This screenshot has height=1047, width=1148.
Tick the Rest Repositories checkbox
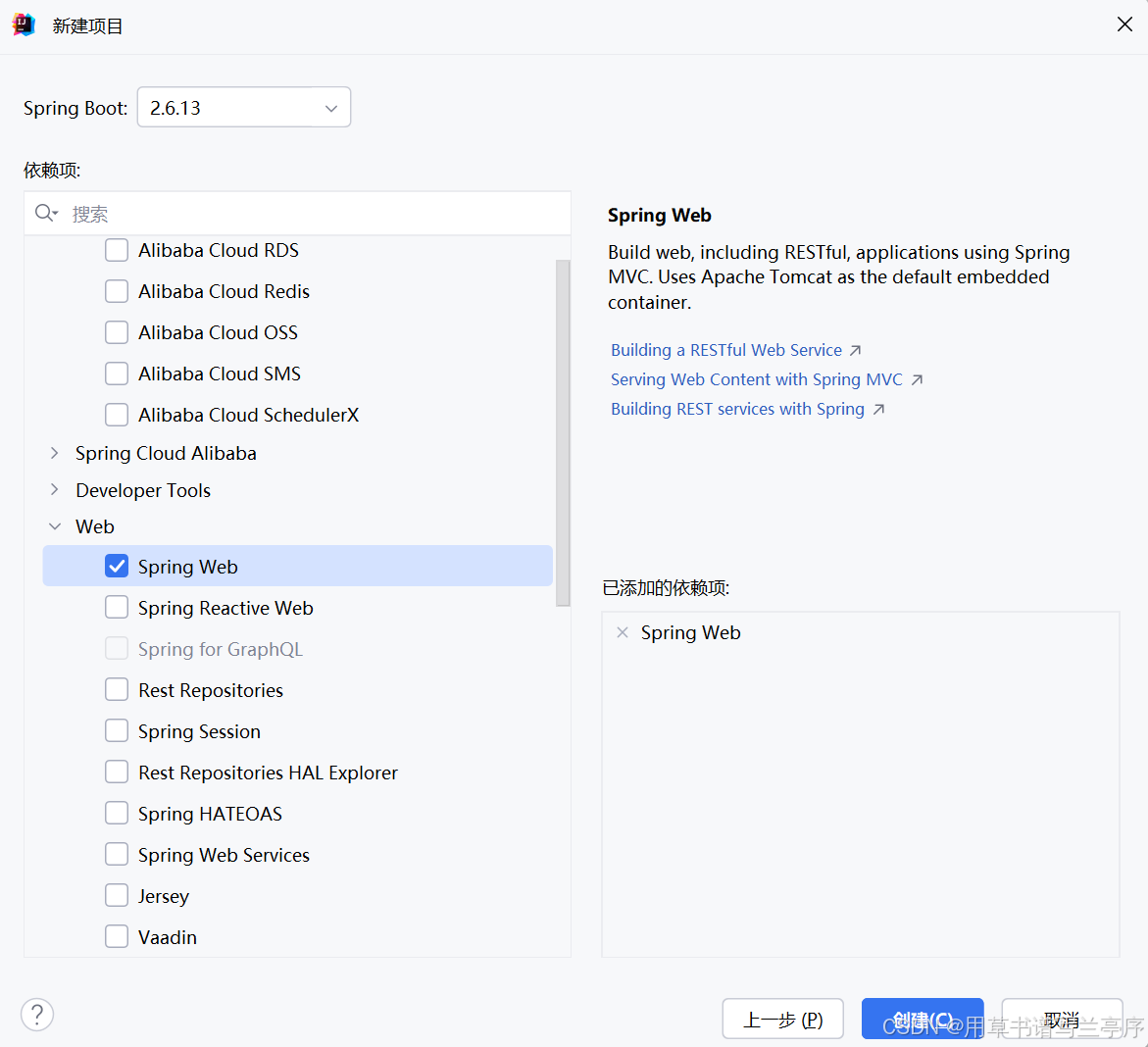pyautogui.click(x=117, y=690)
